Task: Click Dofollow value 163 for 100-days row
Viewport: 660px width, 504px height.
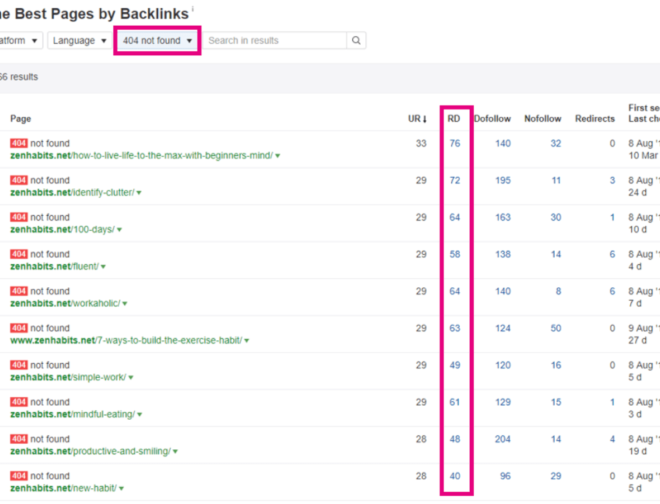Action: [503, 218]
